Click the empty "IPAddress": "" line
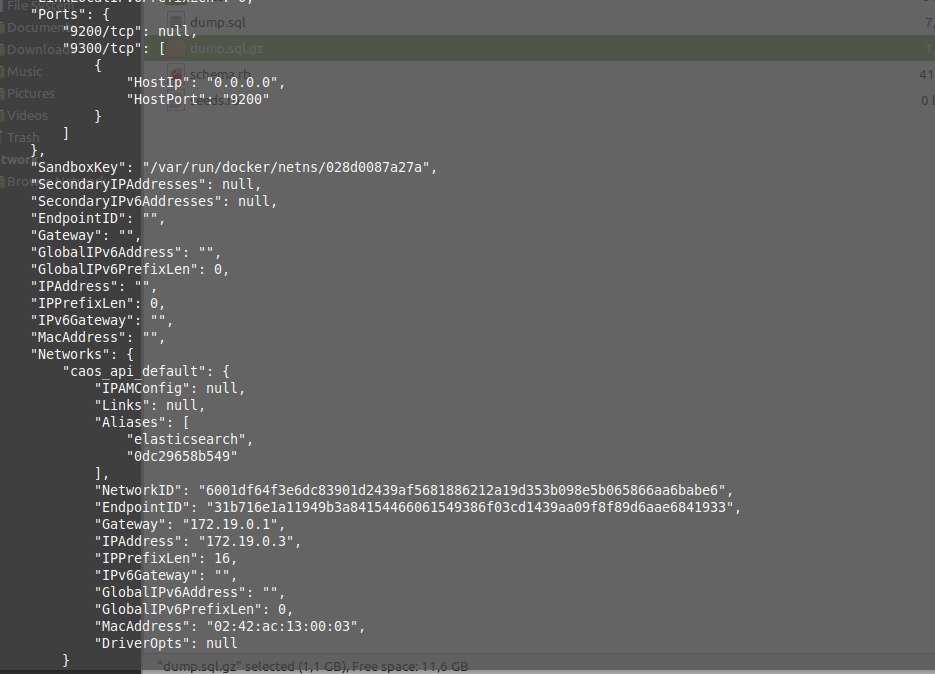935x674 pixels. (94, 286)
